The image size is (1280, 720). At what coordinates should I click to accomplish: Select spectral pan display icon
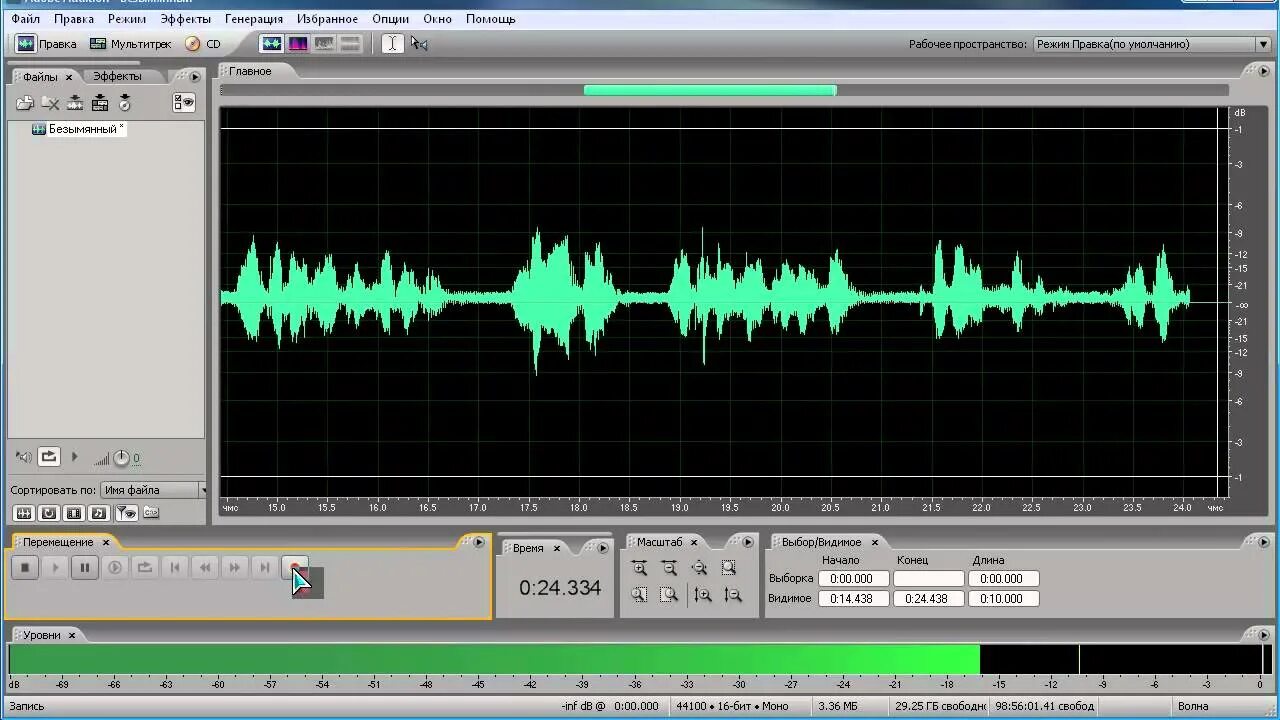(324, 44)
